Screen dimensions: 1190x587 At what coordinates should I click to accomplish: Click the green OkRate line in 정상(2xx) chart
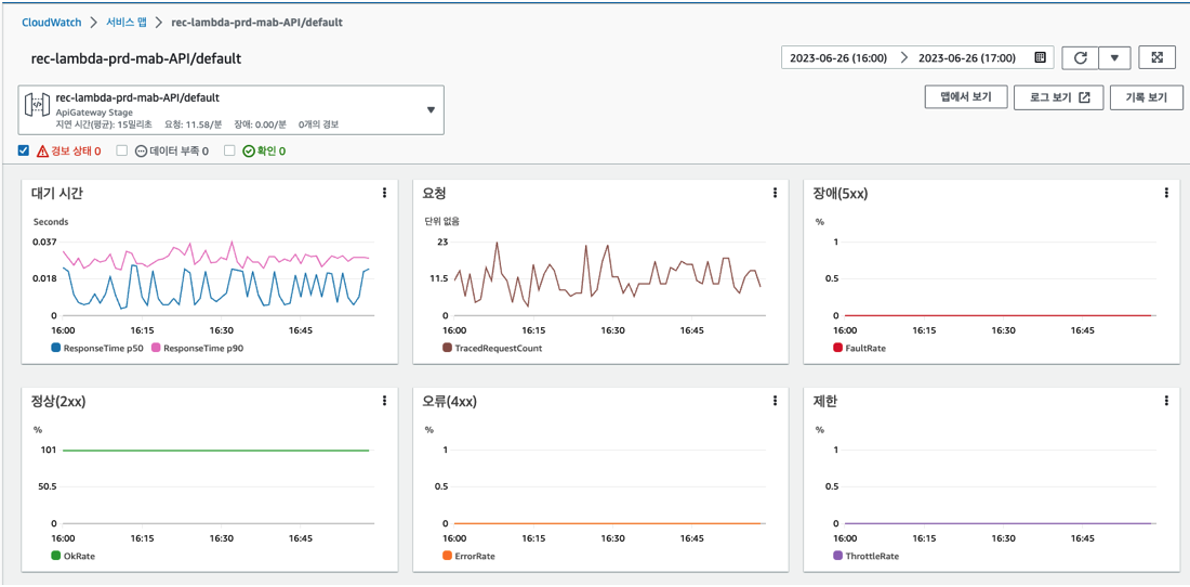click(216, 450)
